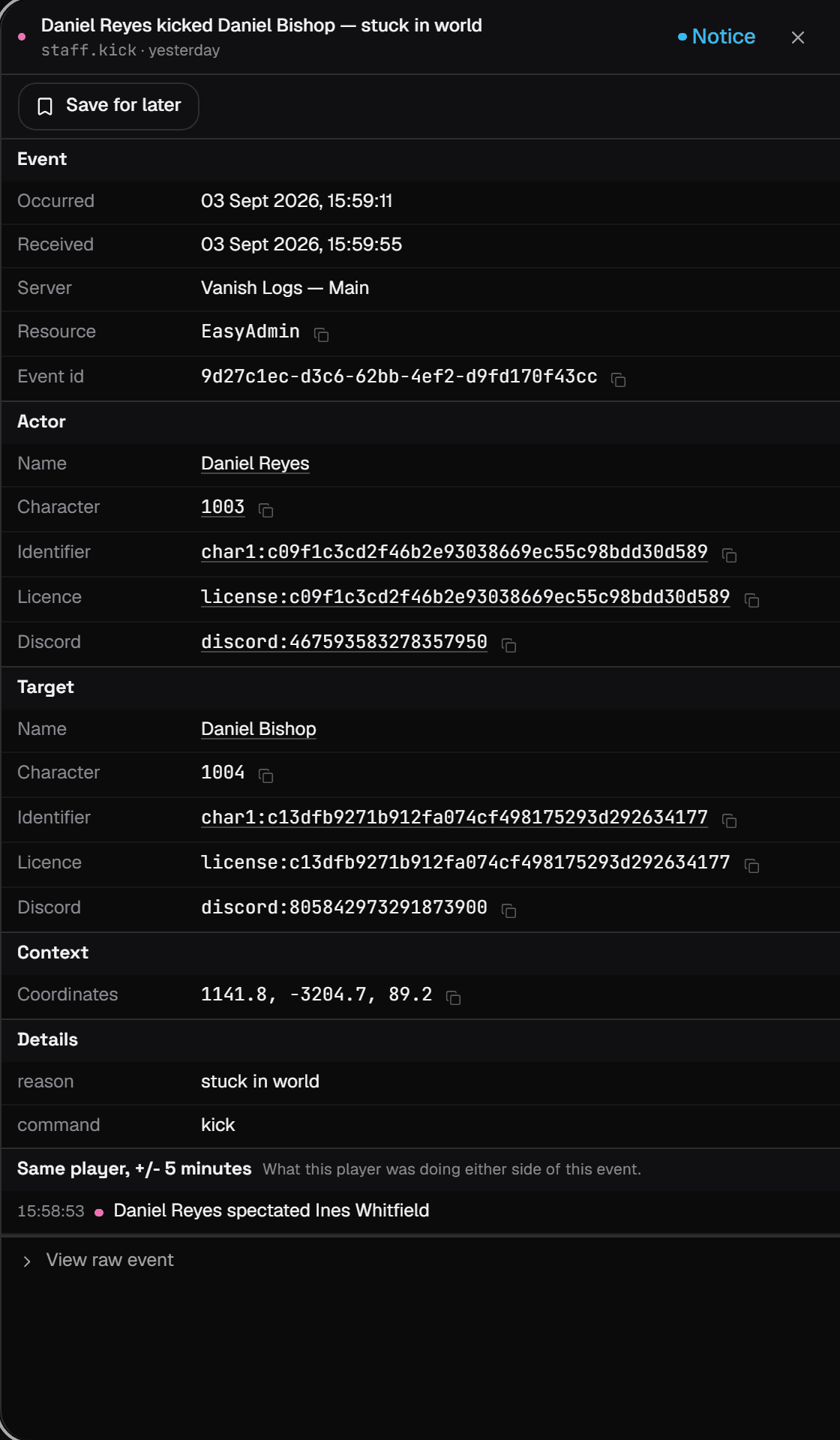The width and height of the screenshot is (840, 1440).
Task: Copy the event id value
Action: pos(618,379)
